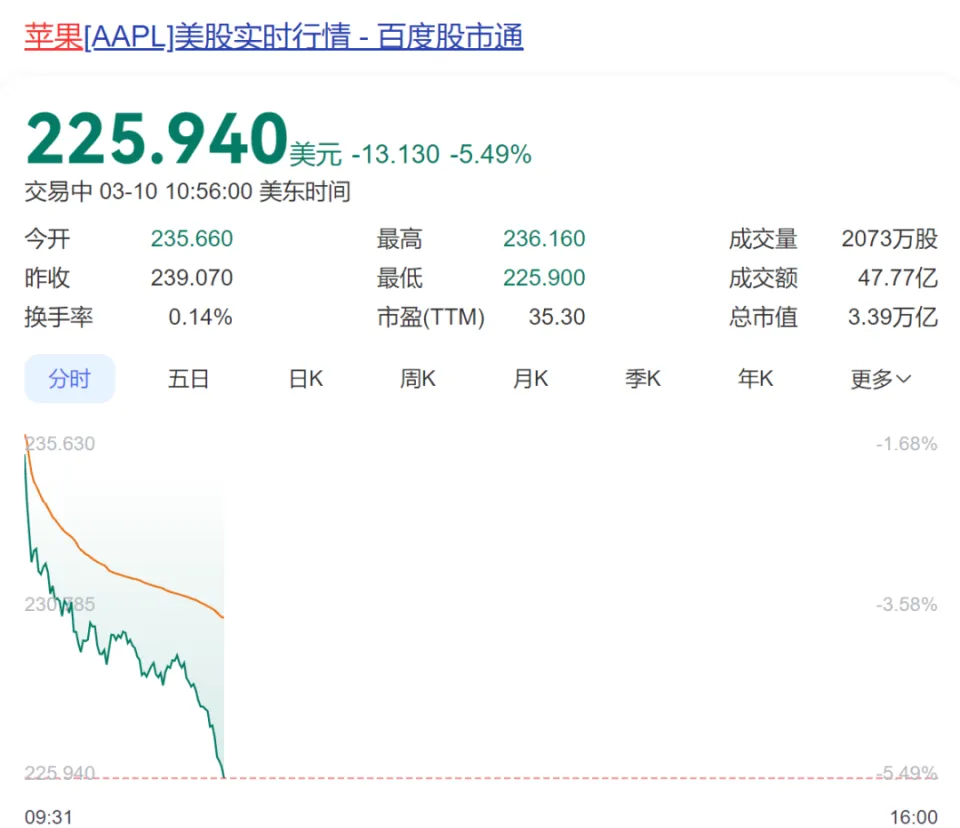This screenshot has width=960, height=828.
Task: Click the 09:31 start time marker
Action: [48, 817]
